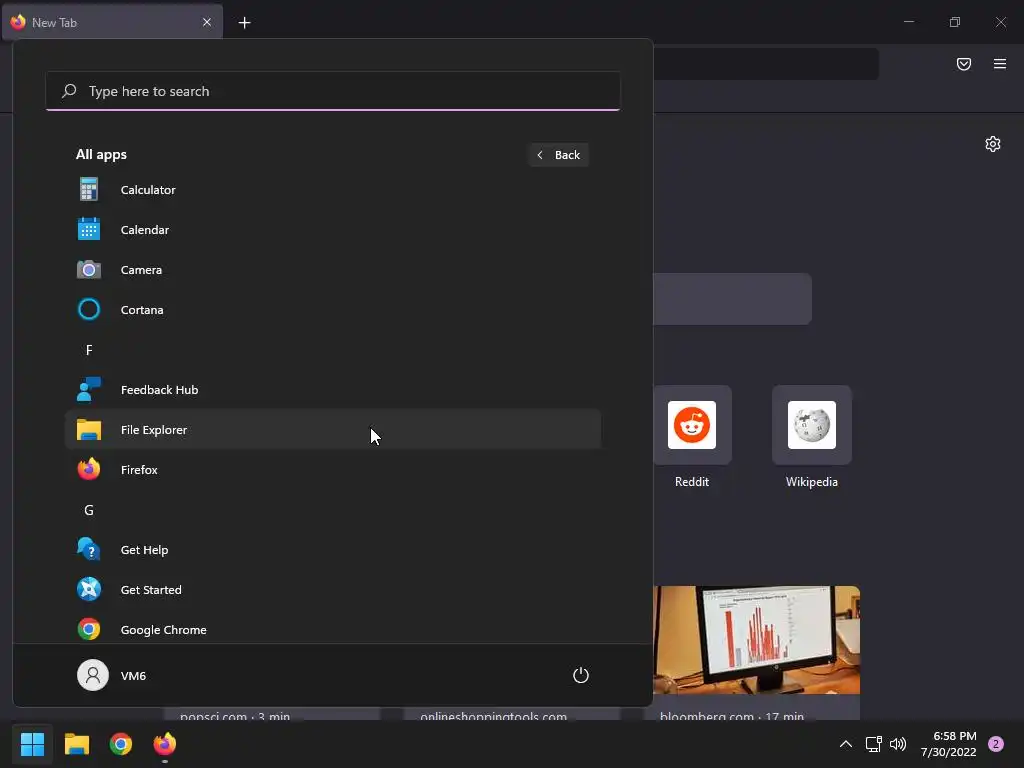
Task: Launch the Calendar app
Action: (x=332, y=230)
